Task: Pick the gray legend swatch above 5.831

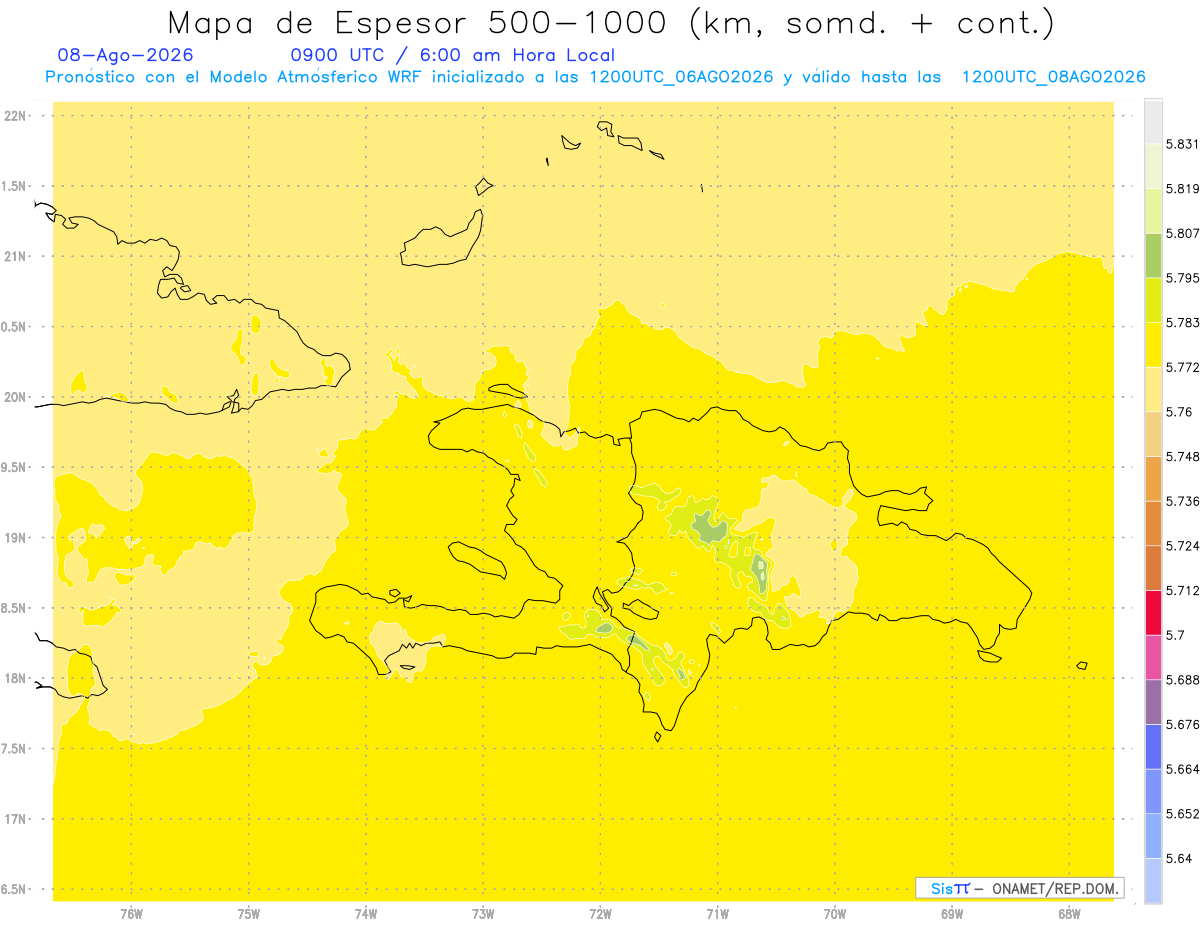Action: [1153, 121]
